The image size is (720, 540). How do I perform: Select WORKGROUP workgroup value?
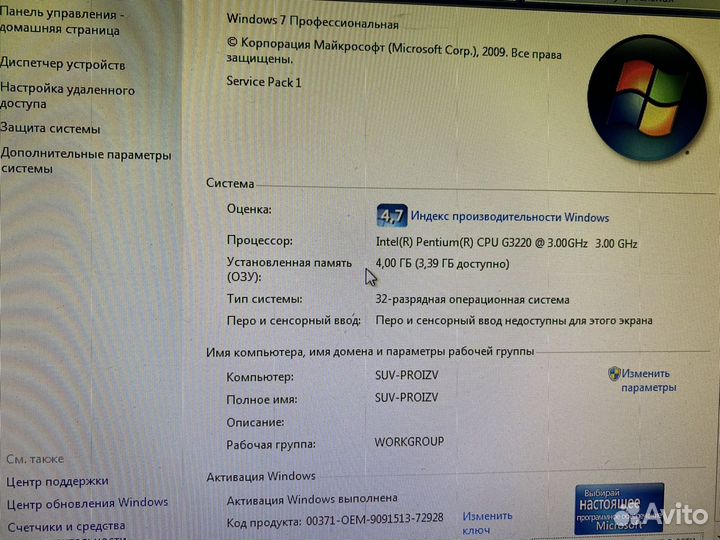409,441
